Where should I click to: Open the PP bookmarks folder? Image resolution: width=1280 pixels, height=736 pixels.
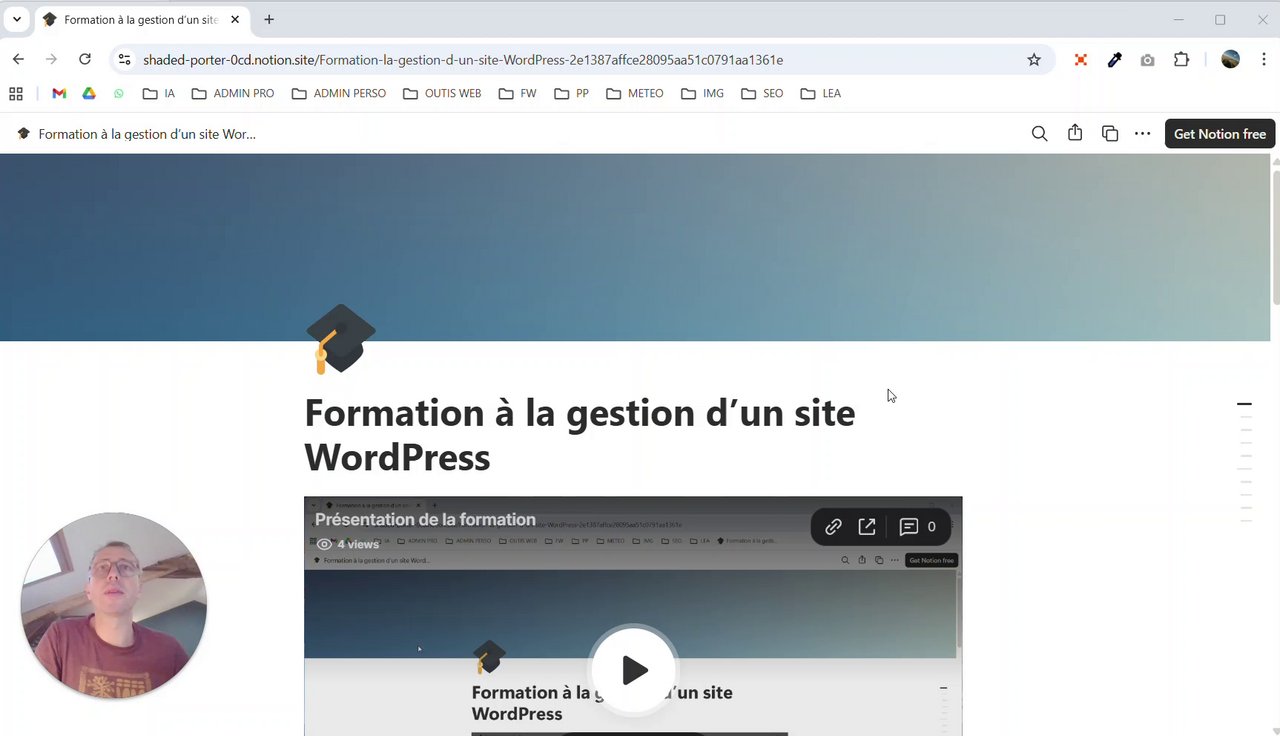572,93
